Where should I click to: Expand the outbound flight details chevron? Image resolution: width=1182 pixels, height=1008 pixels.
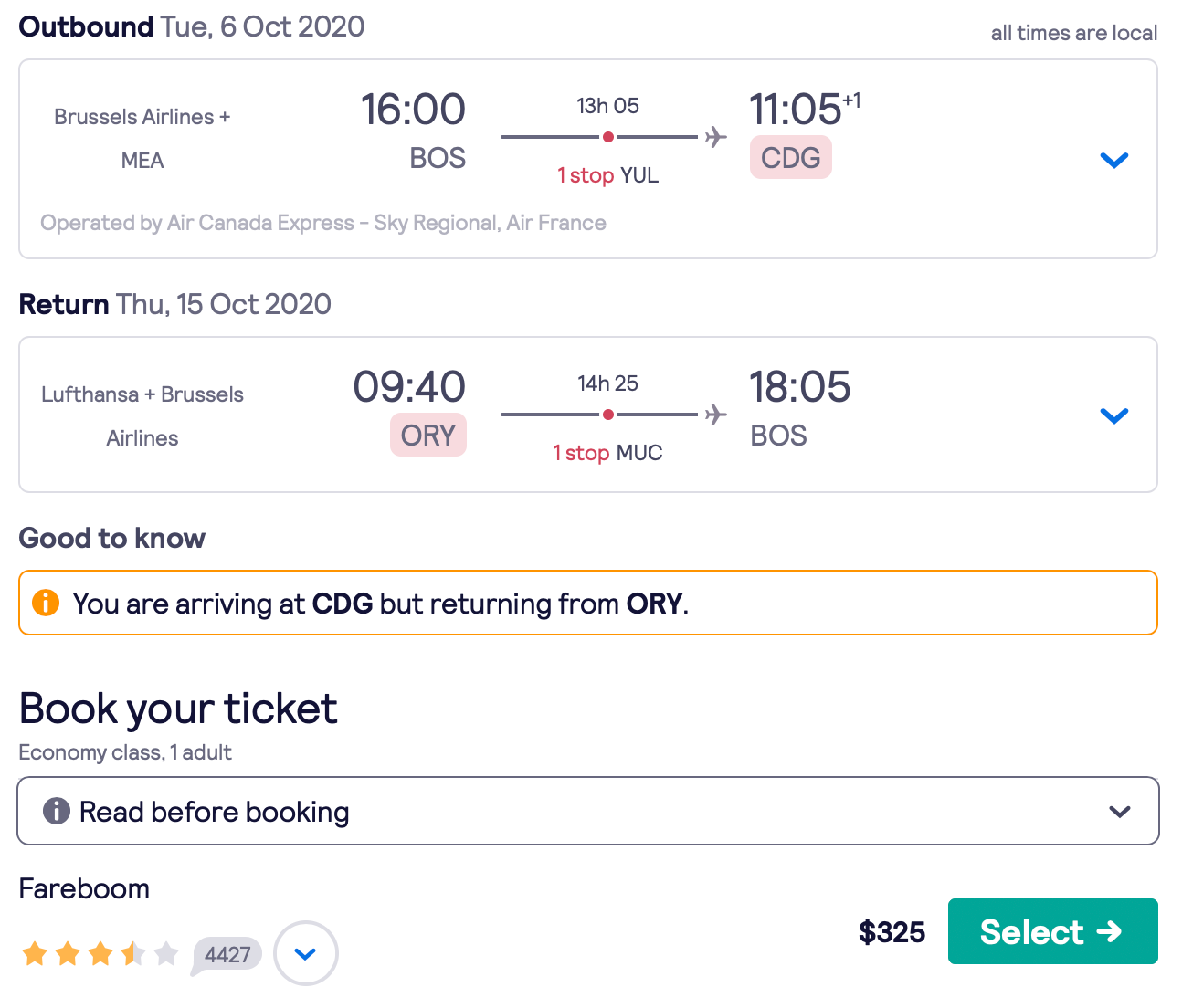point(1114,161)
